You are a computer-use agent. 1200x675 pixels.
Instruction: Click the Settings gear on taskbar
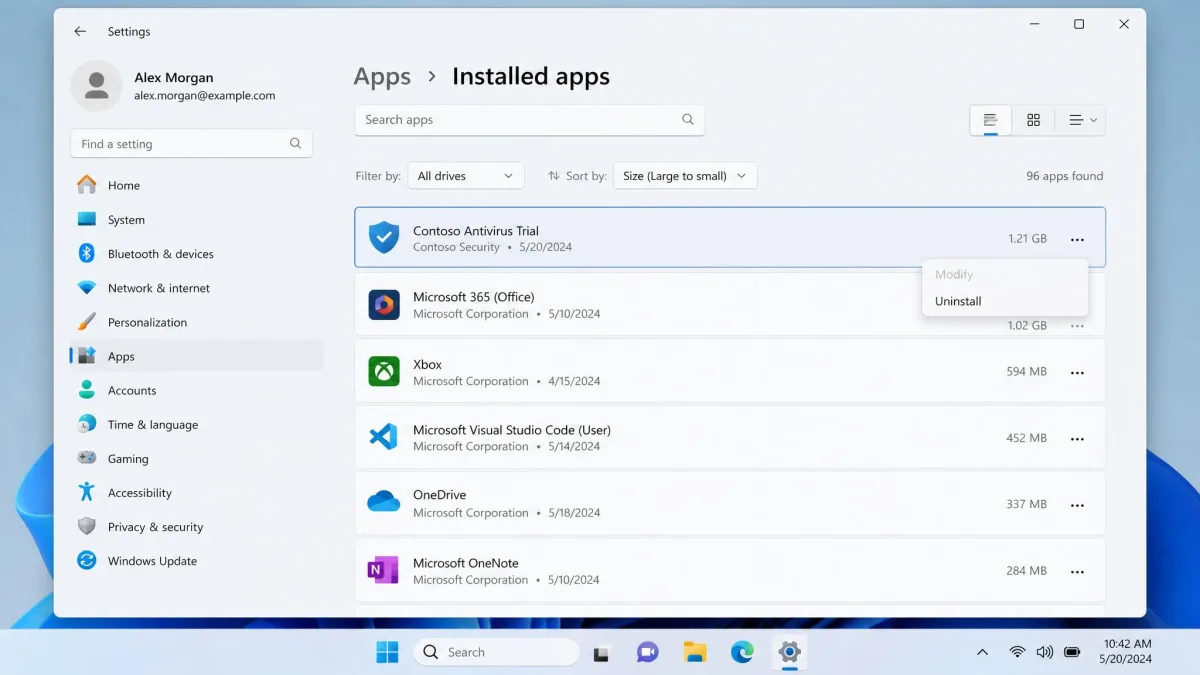[789, 653]
